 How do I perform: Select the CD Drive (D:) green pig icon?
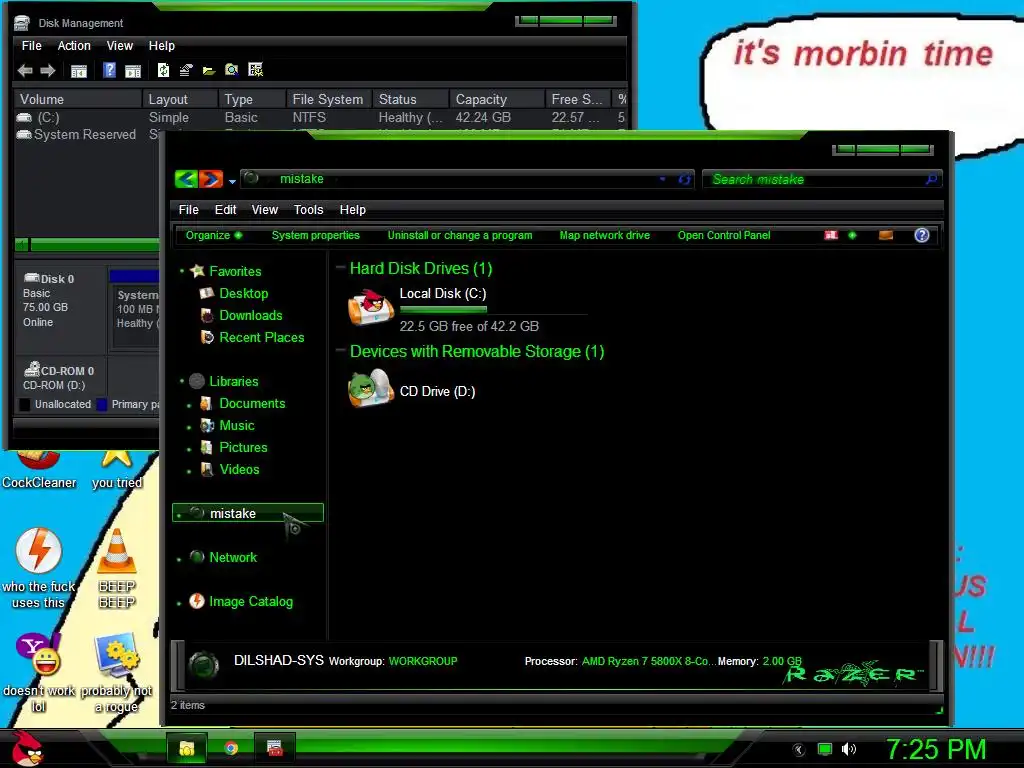point(370,388)
